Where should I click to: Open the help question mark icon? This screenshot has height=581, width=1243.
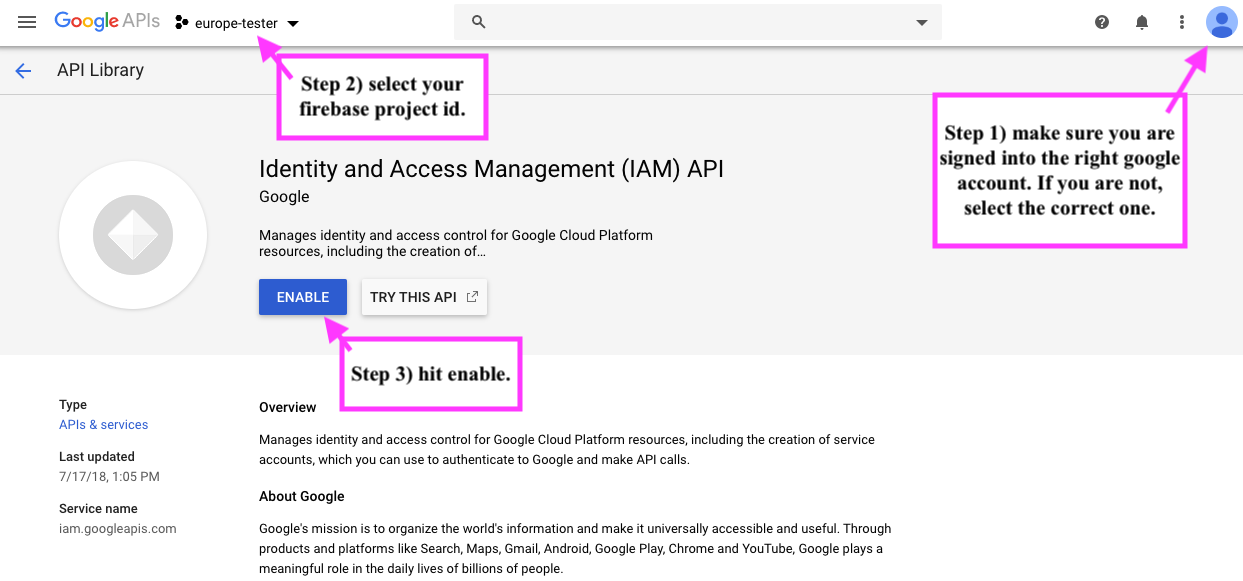tap(1102, 22)
